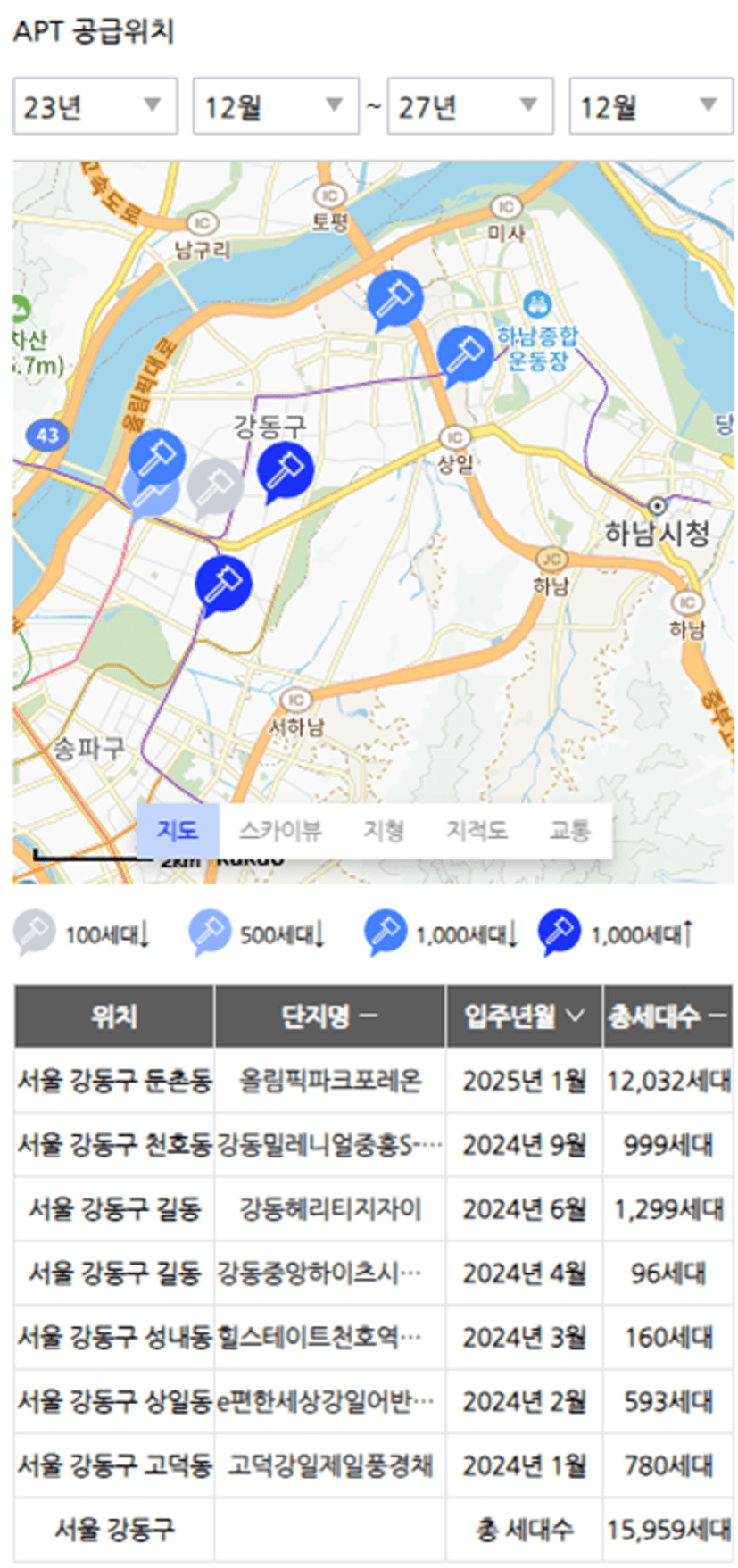Click the 하남종합운동장 sports facility icon
738x1568 pixels.
pos(536,305)
